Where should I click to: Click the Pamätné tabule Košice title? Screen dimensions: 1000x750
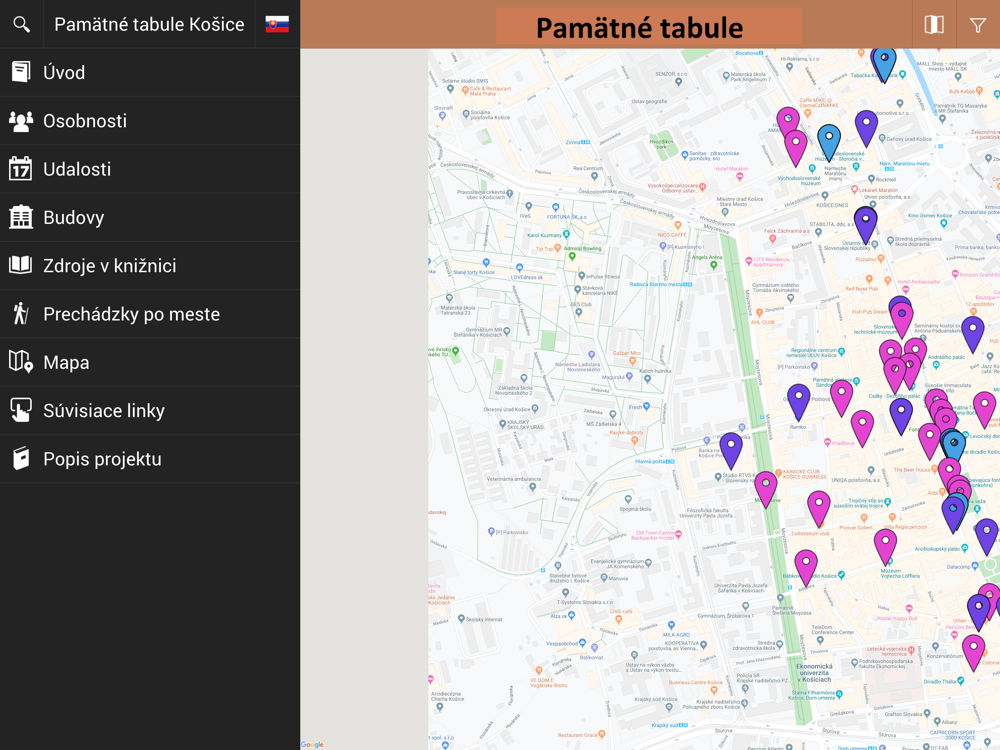click(x=149, y=24)
